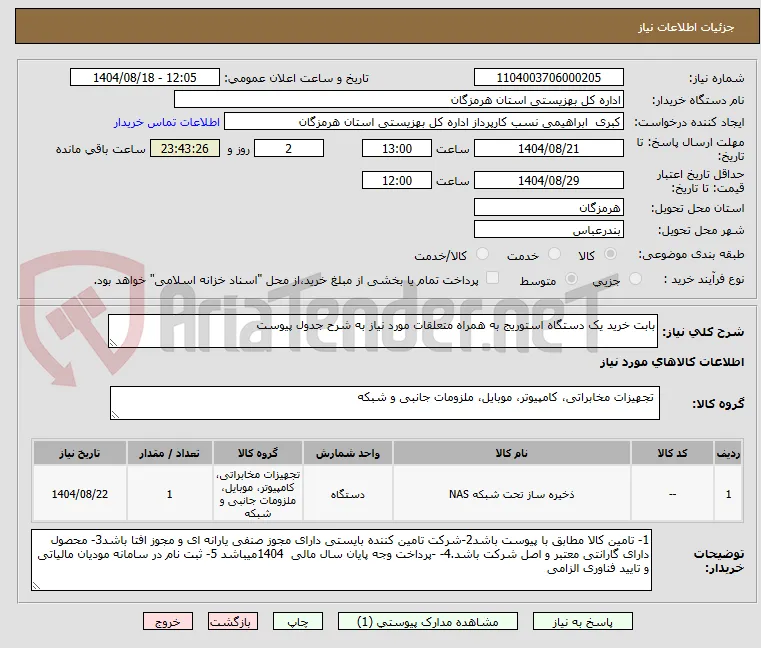Click the تعداد / مقدار column header
761x648 pixels.
coord(169,453)
